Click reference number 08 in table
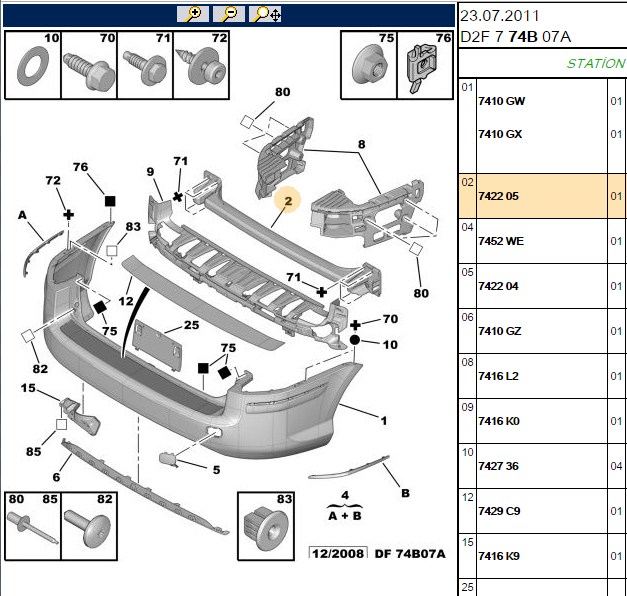627x596 pixels. pos(467,362)
